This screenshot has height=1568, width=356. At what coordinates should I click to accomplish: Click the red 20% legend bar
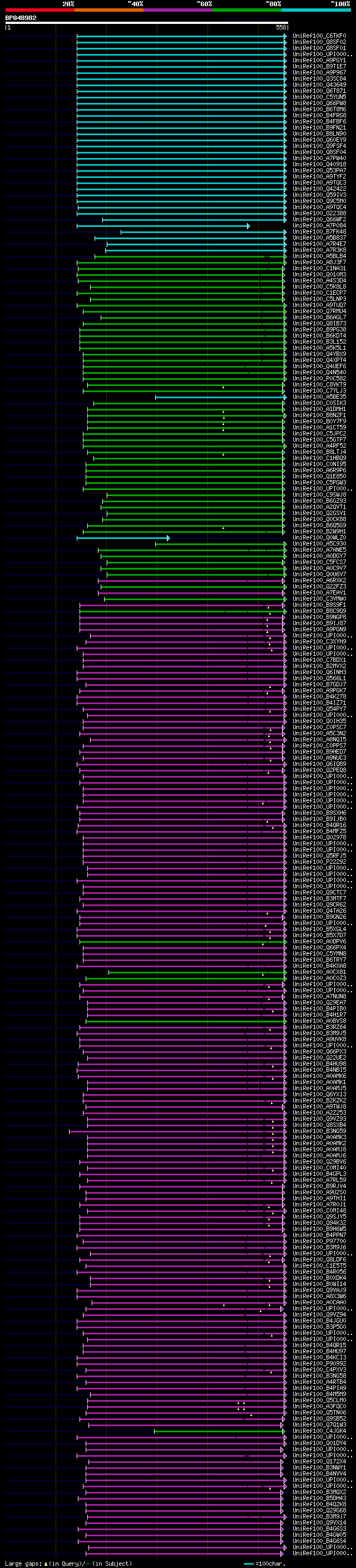[39, 10]
